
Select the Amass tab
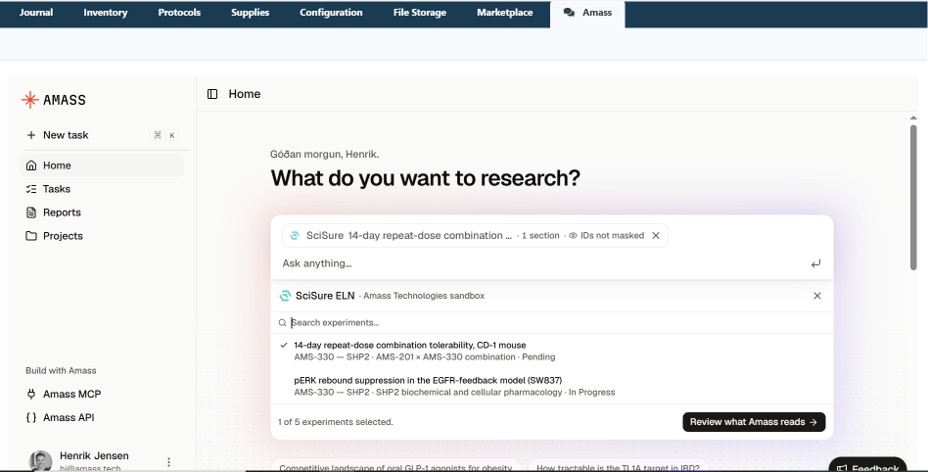pos(587,13)
